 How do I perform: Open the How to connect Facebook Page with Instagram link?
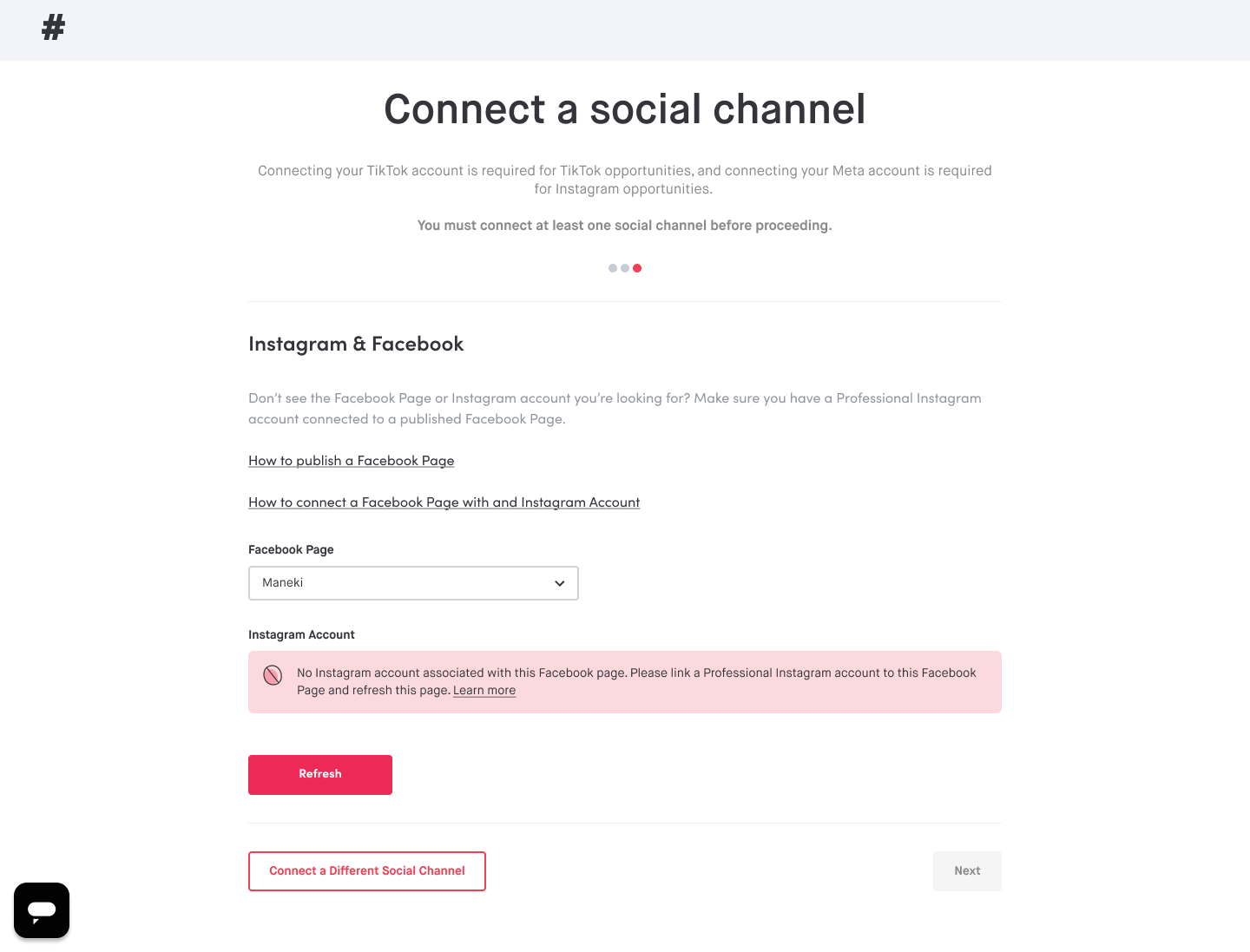pos(444,502)
